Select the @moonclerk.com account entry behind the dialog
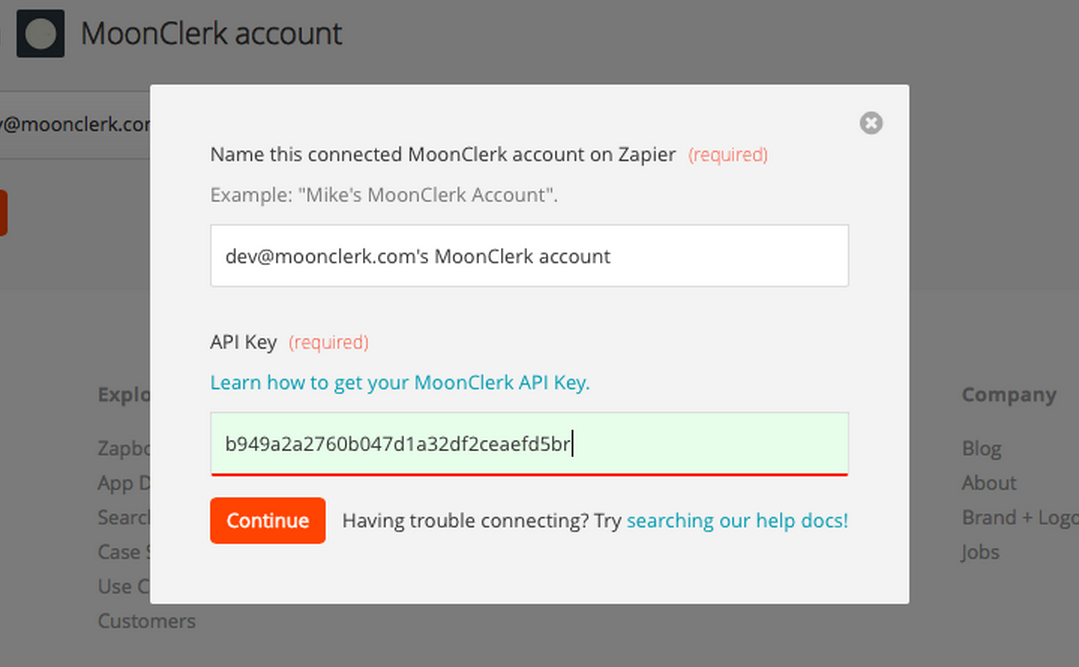 pyautogui.click(x=75, y=125)
